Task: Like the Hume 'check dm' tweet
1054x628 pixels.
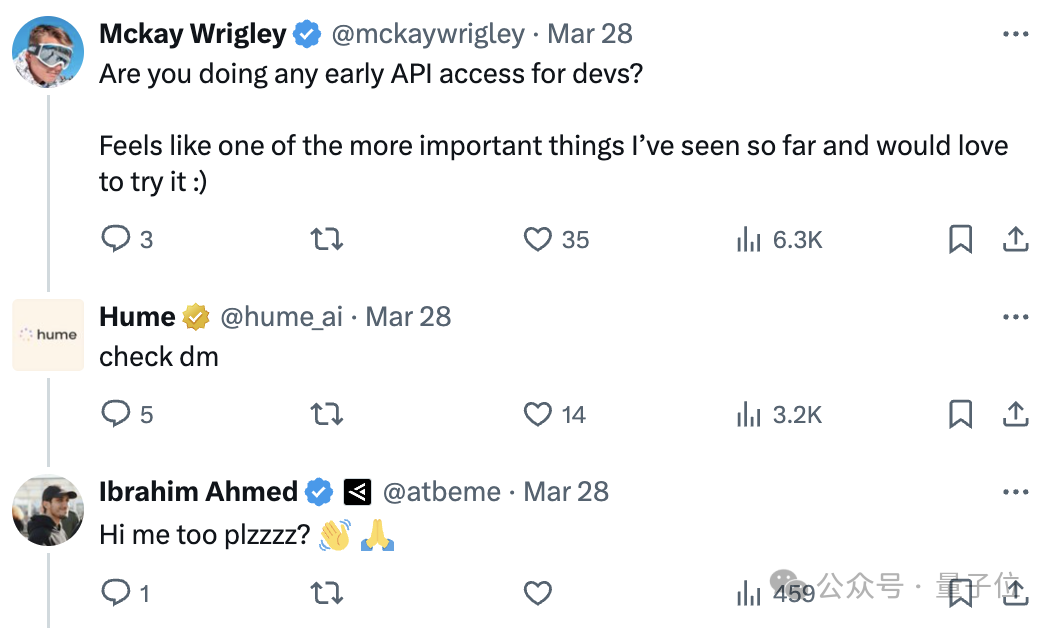Action: 538,414
